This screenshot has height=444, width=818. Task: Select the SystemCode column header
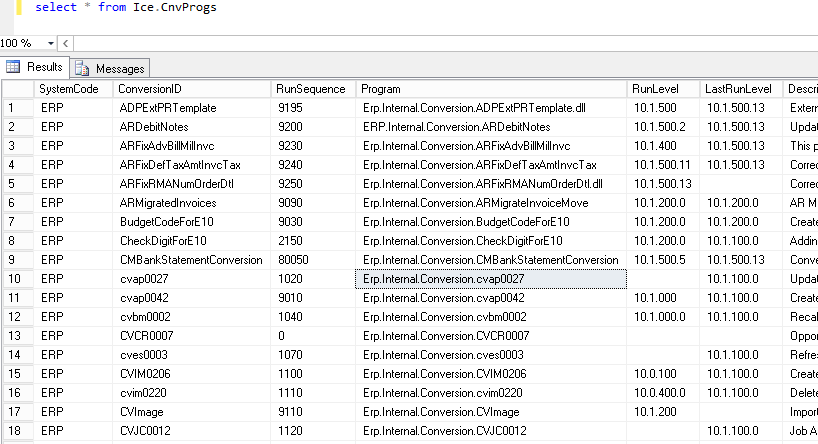pos(71,89)
